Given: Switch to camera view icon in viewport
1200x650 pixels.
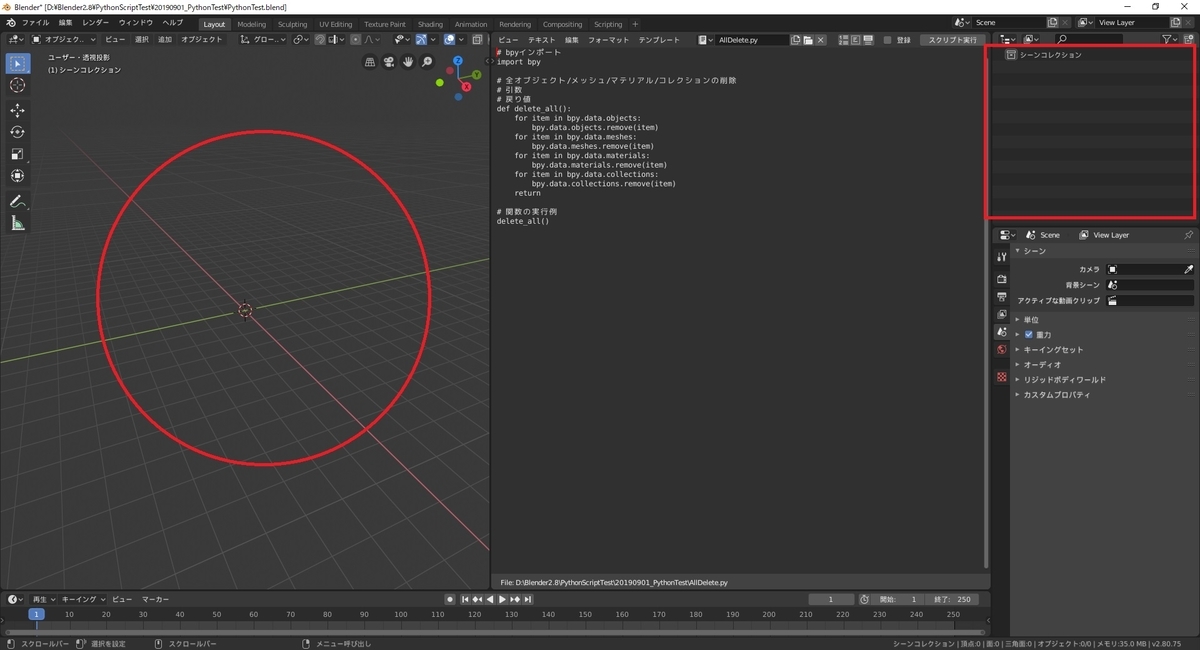Looking at the screenshot, I should pos(388,61).
